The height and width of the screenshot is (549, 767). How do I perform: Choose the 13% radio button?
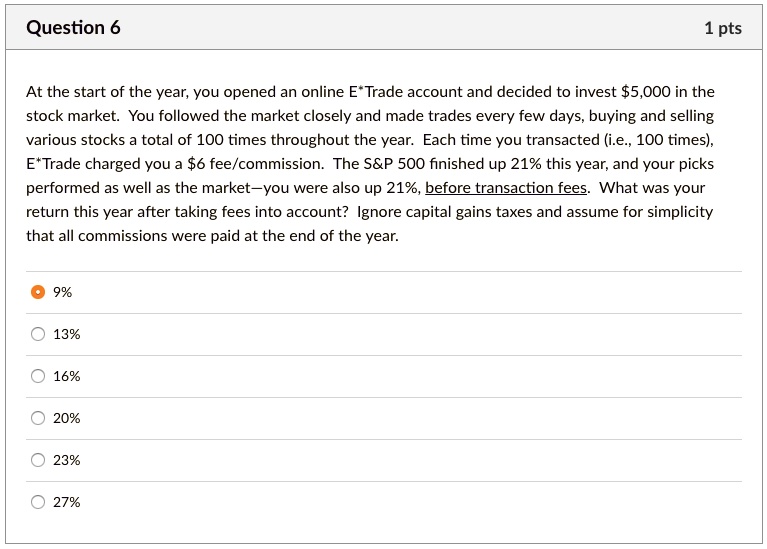(x=38, y=334)
